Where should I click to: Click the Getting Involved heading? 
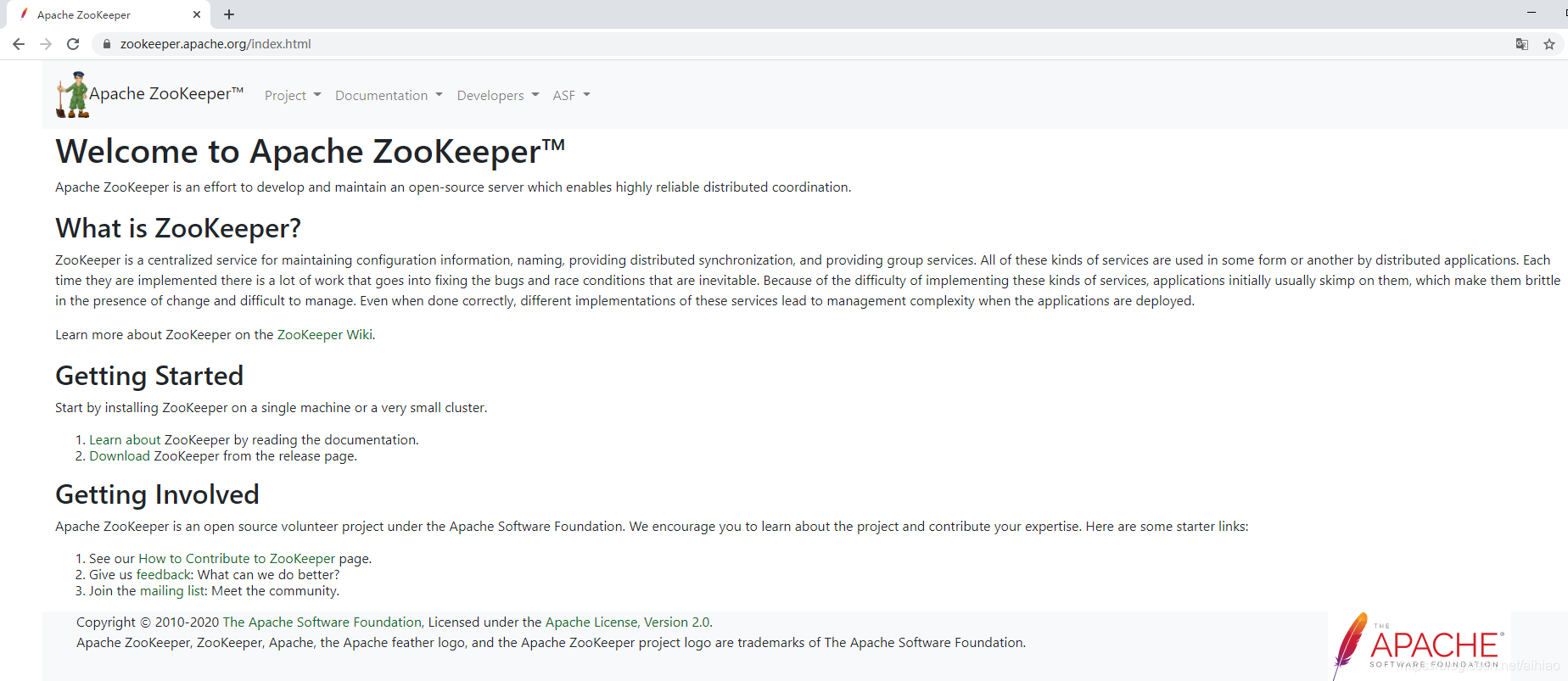pyautogui.click(x=157, y=494)
